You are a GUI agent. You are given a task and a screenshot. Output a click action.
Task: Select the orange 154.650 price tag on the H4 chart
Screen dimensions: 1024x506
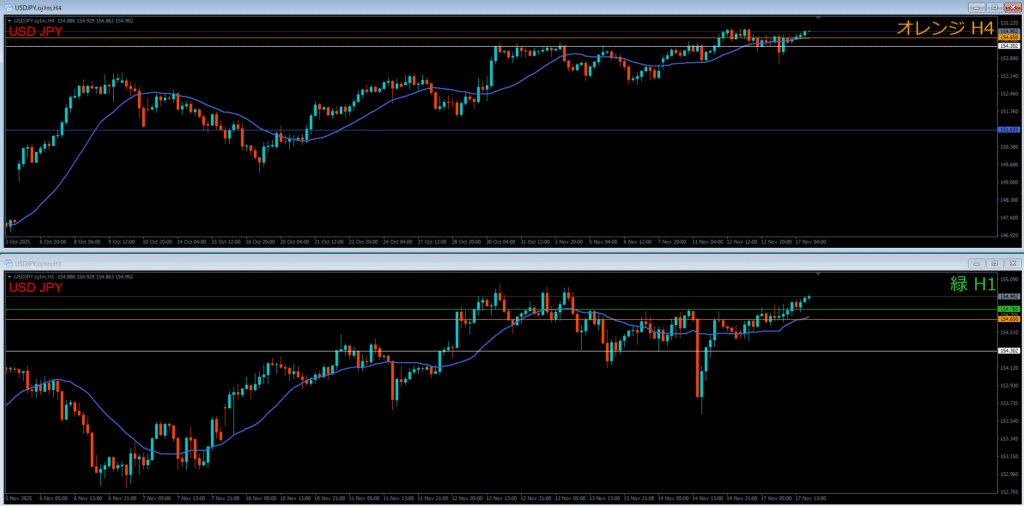coord(1009,38)
